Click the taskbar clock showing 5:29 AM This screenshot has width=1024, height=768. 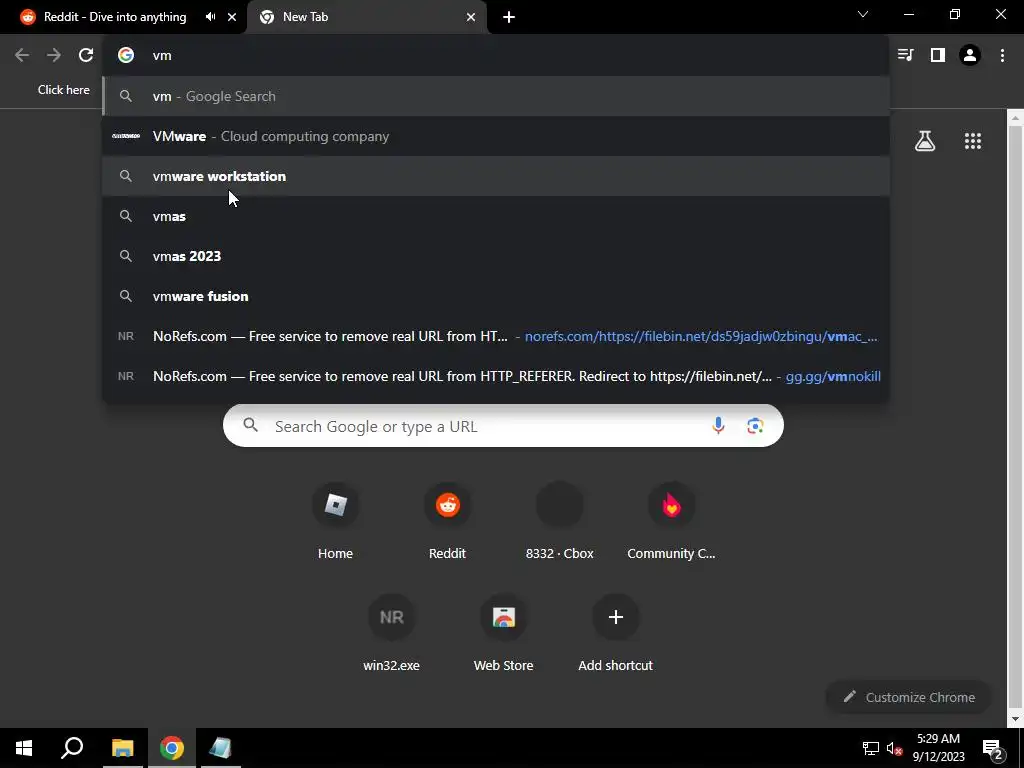point(938,748)
